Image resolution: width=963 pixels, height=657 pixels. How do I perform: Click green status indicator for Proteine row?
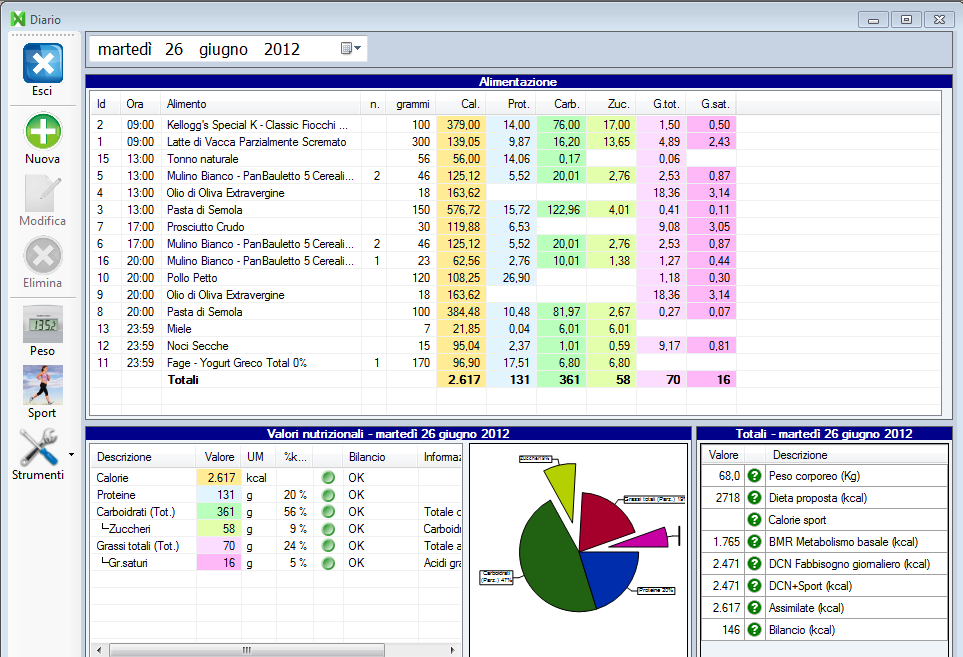(x=329, y=495)
